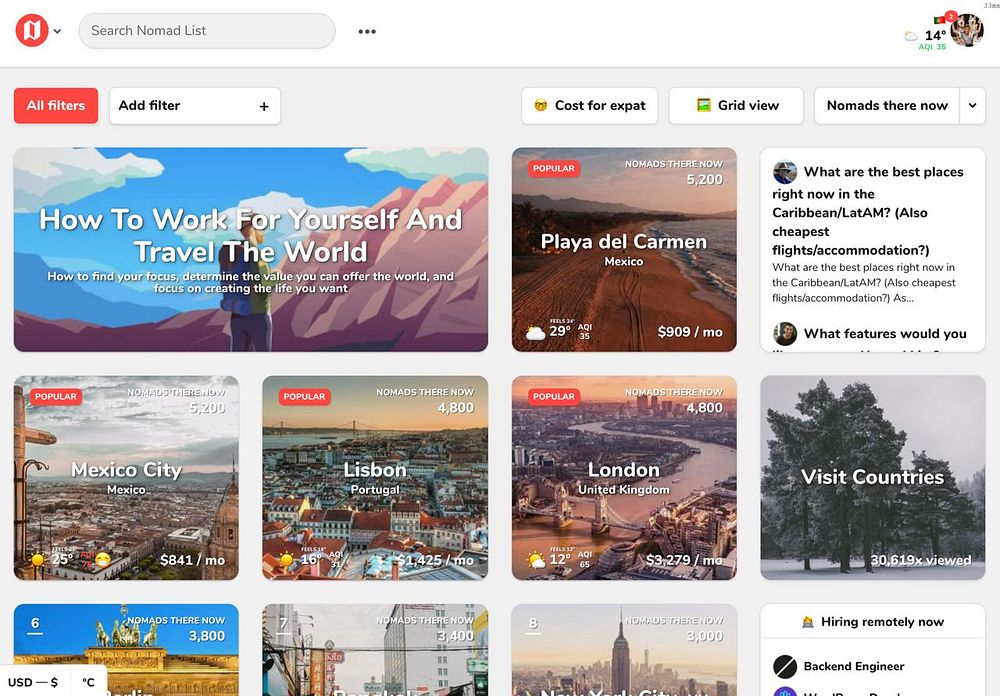Image resolution: width=1000 pixels, height=696 pixels.
Task: Open user profile avatar in header
Action: pyautogui.click(x=966, y=30)
